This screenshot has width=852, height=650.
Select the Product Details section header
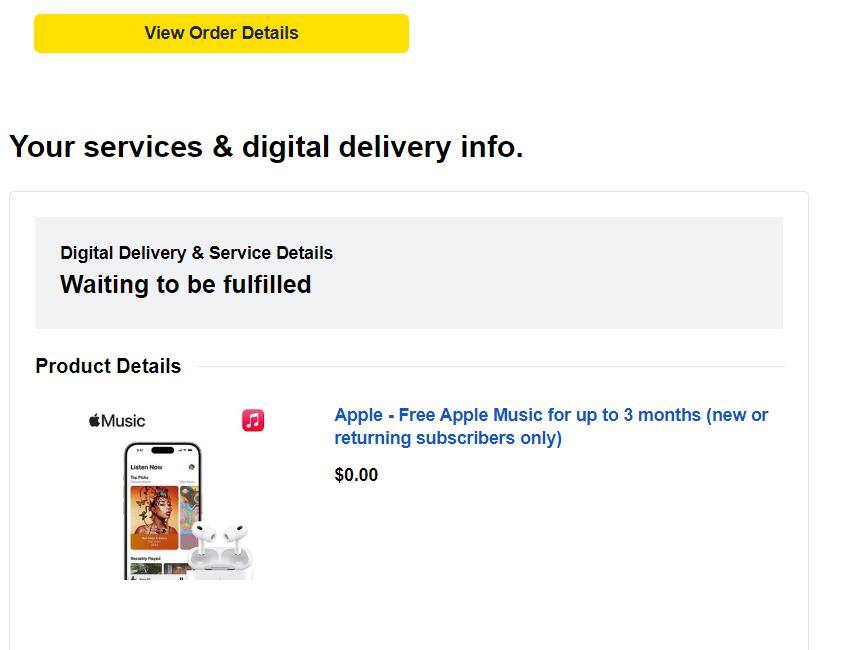108,366
